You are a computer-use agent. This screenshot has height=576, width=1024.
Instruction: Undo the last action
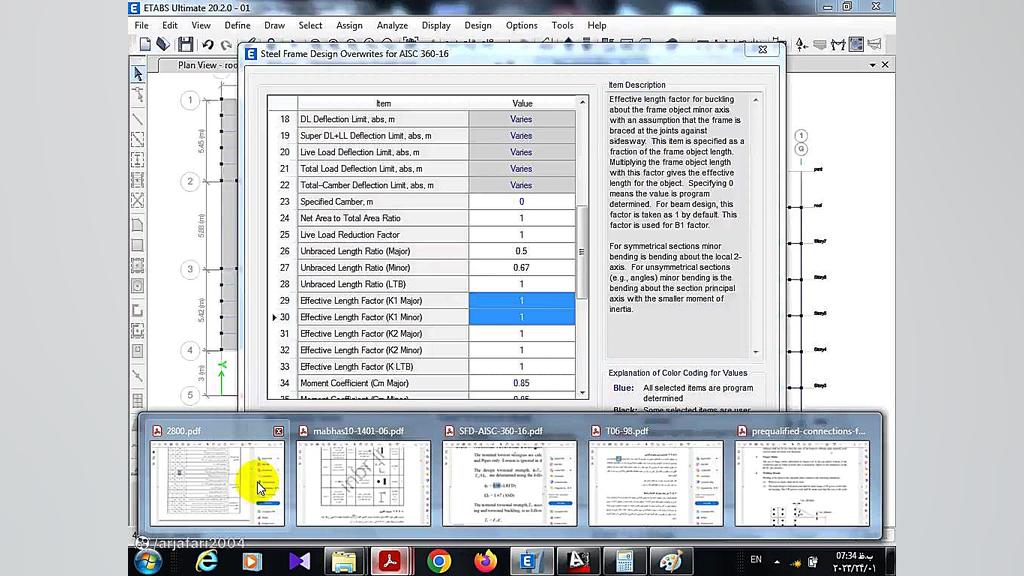point(208,44)
